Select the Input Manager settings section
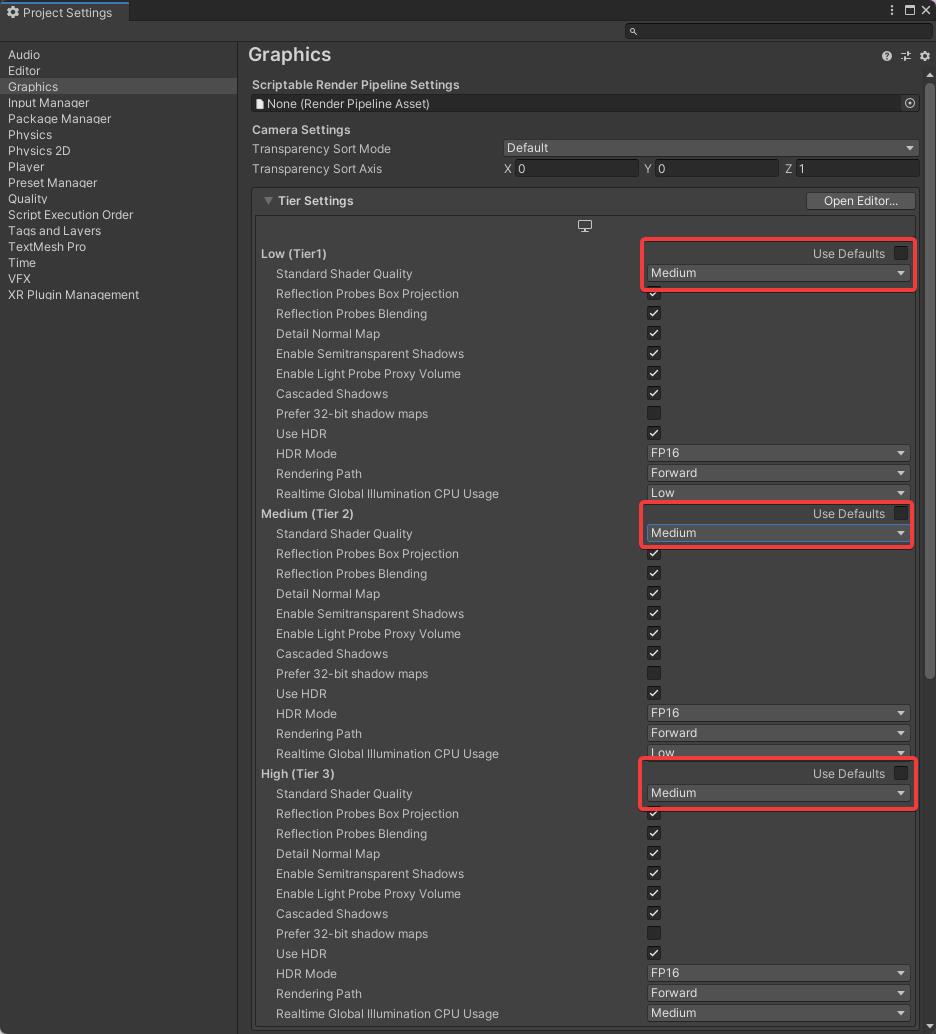This screenshot has height=1034, width=936. coord(48,102)
